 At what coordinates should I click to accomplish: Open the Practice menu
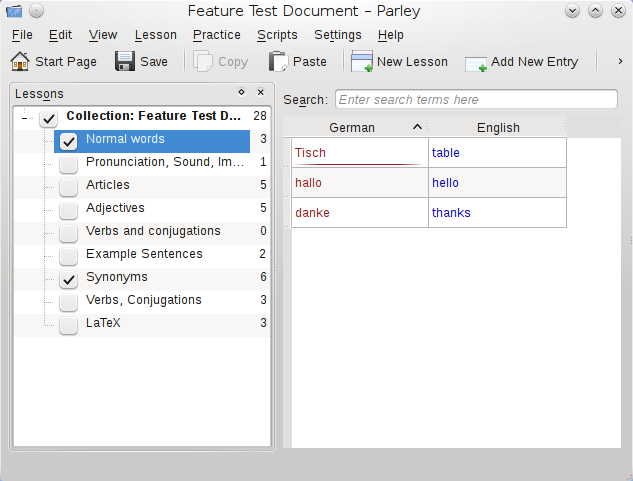coord(216,35)
